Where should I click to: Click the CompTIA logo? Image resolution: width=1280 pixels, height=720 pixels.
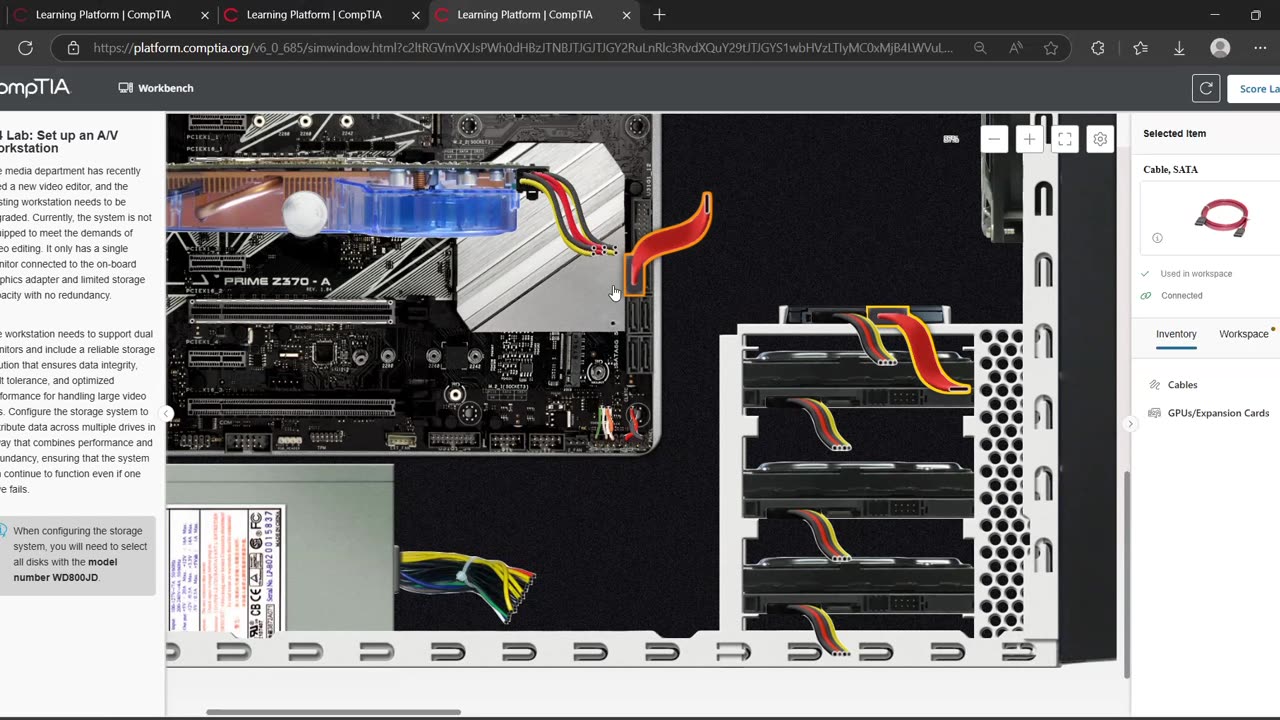pyautogui.click(x=33, y=88)
